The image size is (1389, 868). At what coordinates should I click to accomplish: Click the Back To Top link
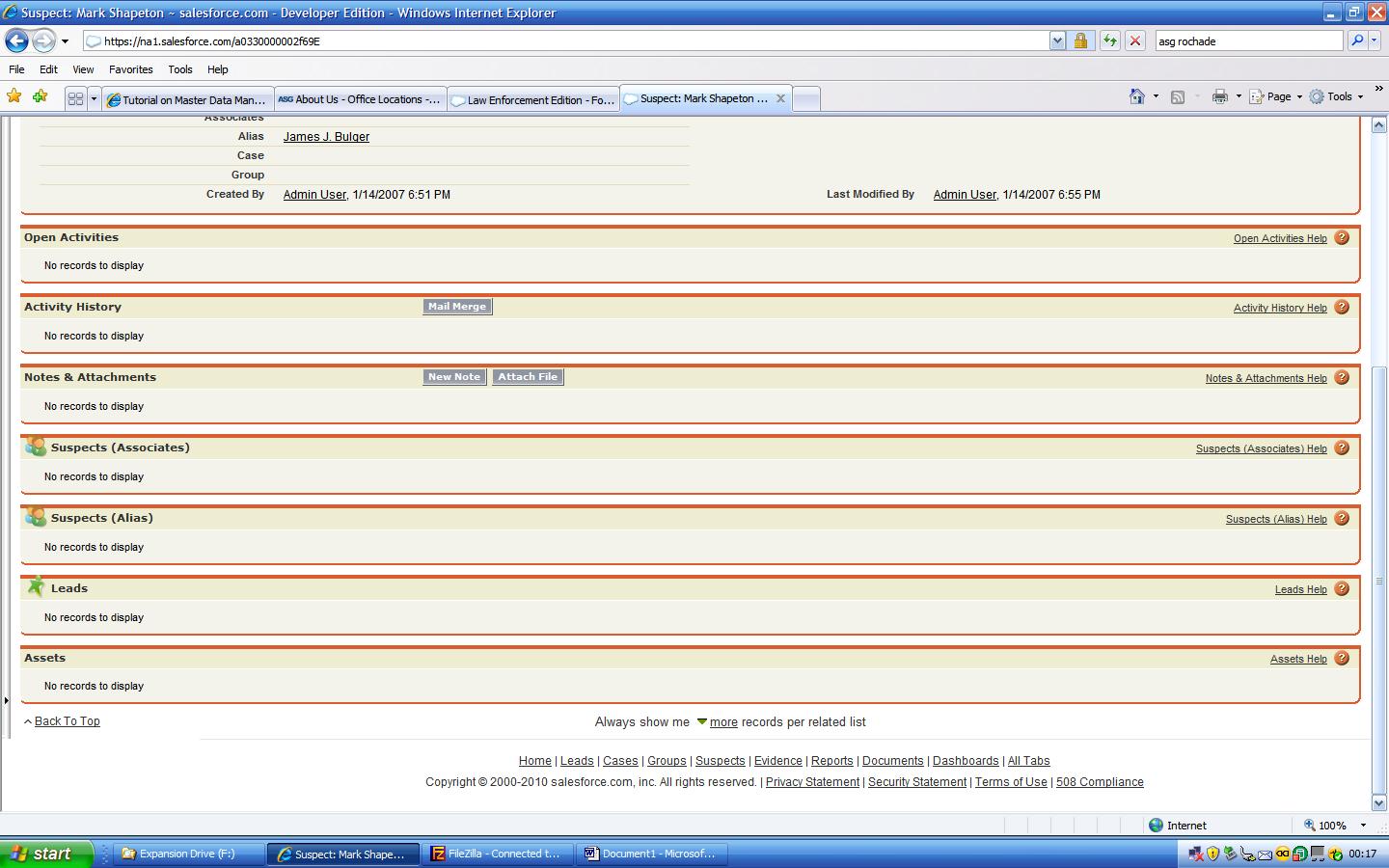tap(67, 721)
